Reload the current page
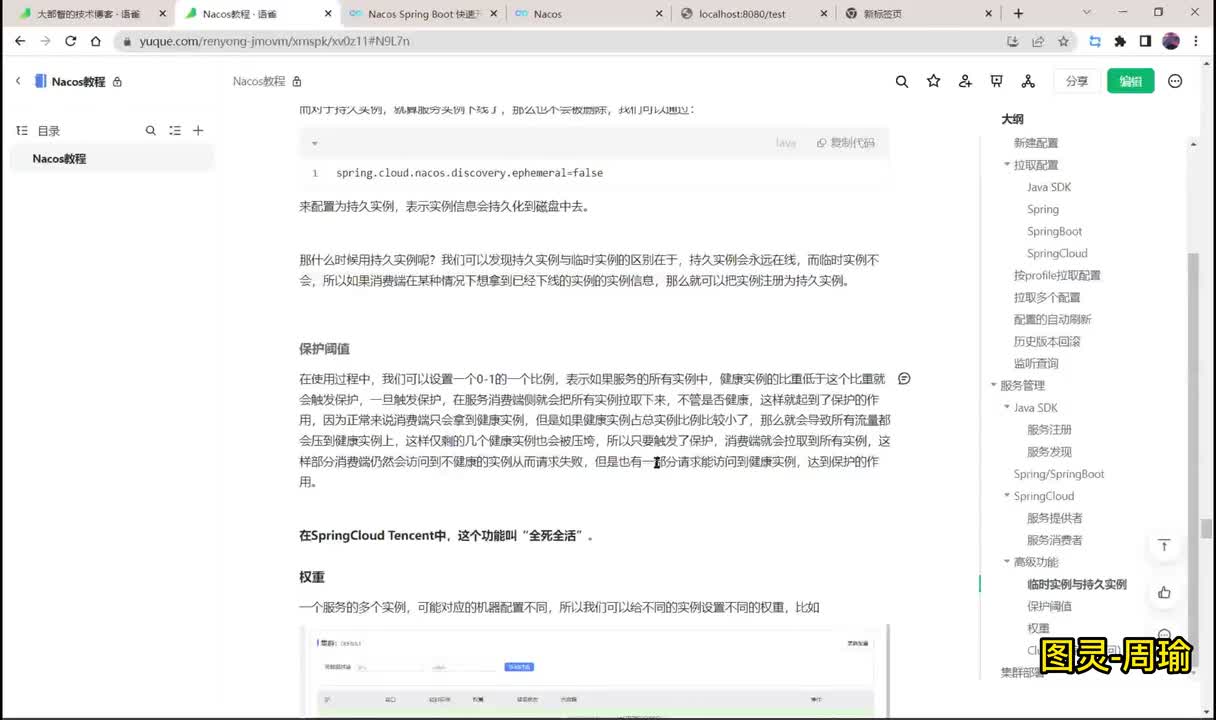 coord(70,41)
